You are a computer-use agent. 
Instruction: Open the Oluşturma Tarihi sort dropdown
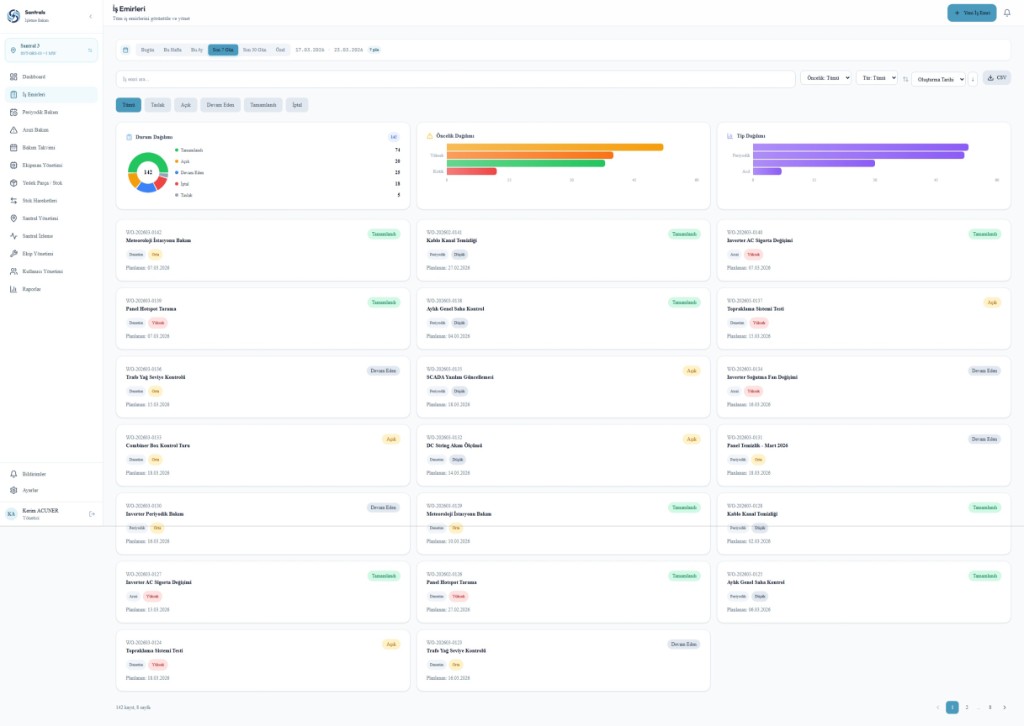click(x=938, y=79)
